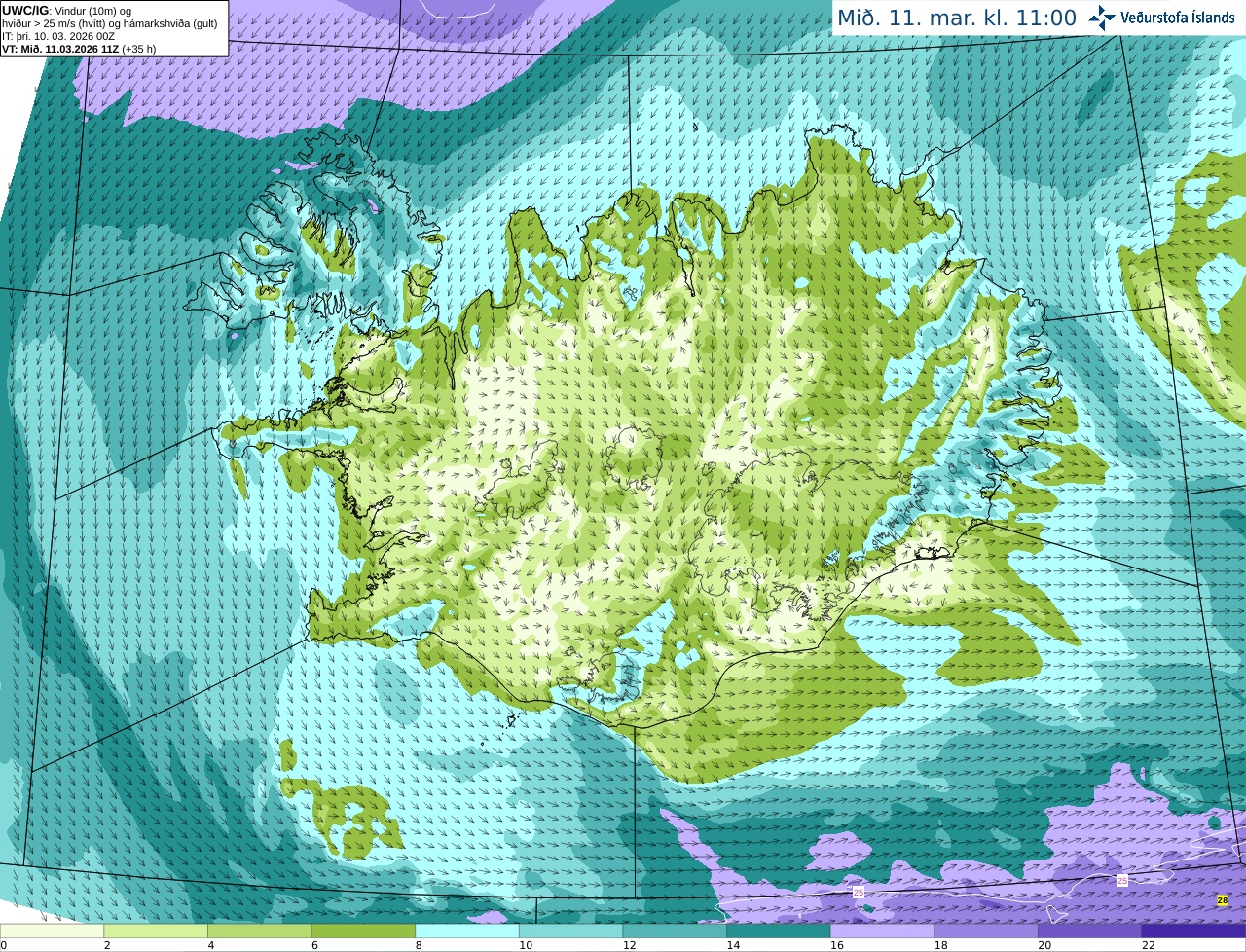Pick the 20–22 m/s deep violet swatch
This screenshot has width=1246, height=952.
click(1090, 931)
